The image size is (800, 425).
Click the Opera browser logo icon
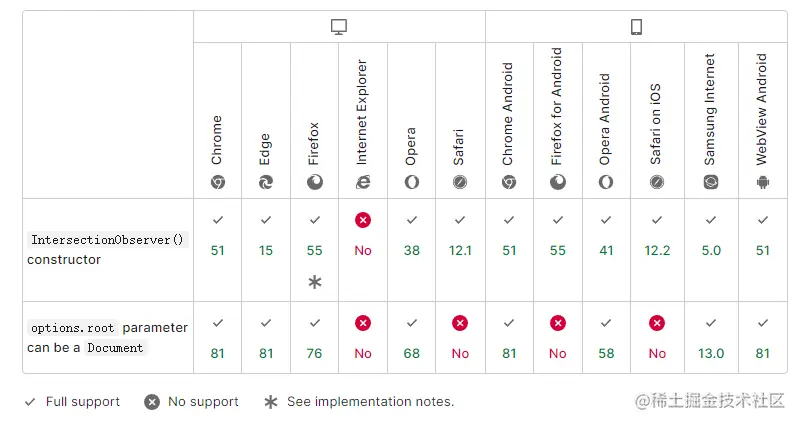tap(412, 182)
